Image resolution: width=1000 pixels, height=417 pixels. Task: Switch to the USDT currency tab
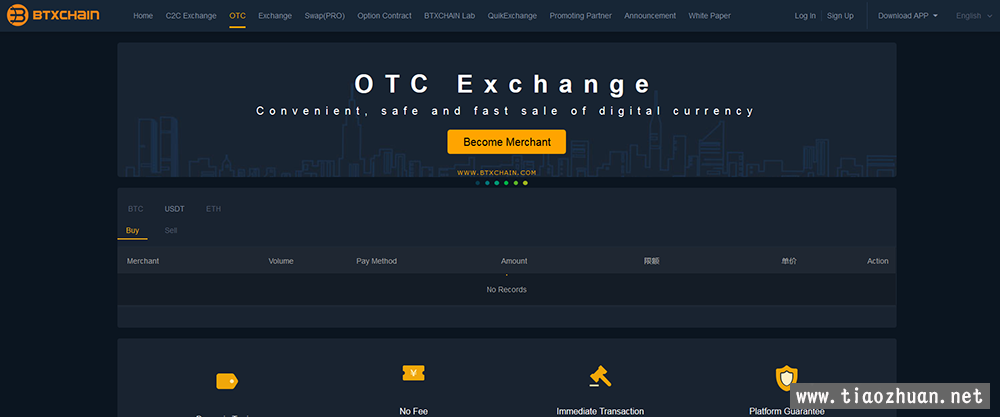(x=174, y=209)
